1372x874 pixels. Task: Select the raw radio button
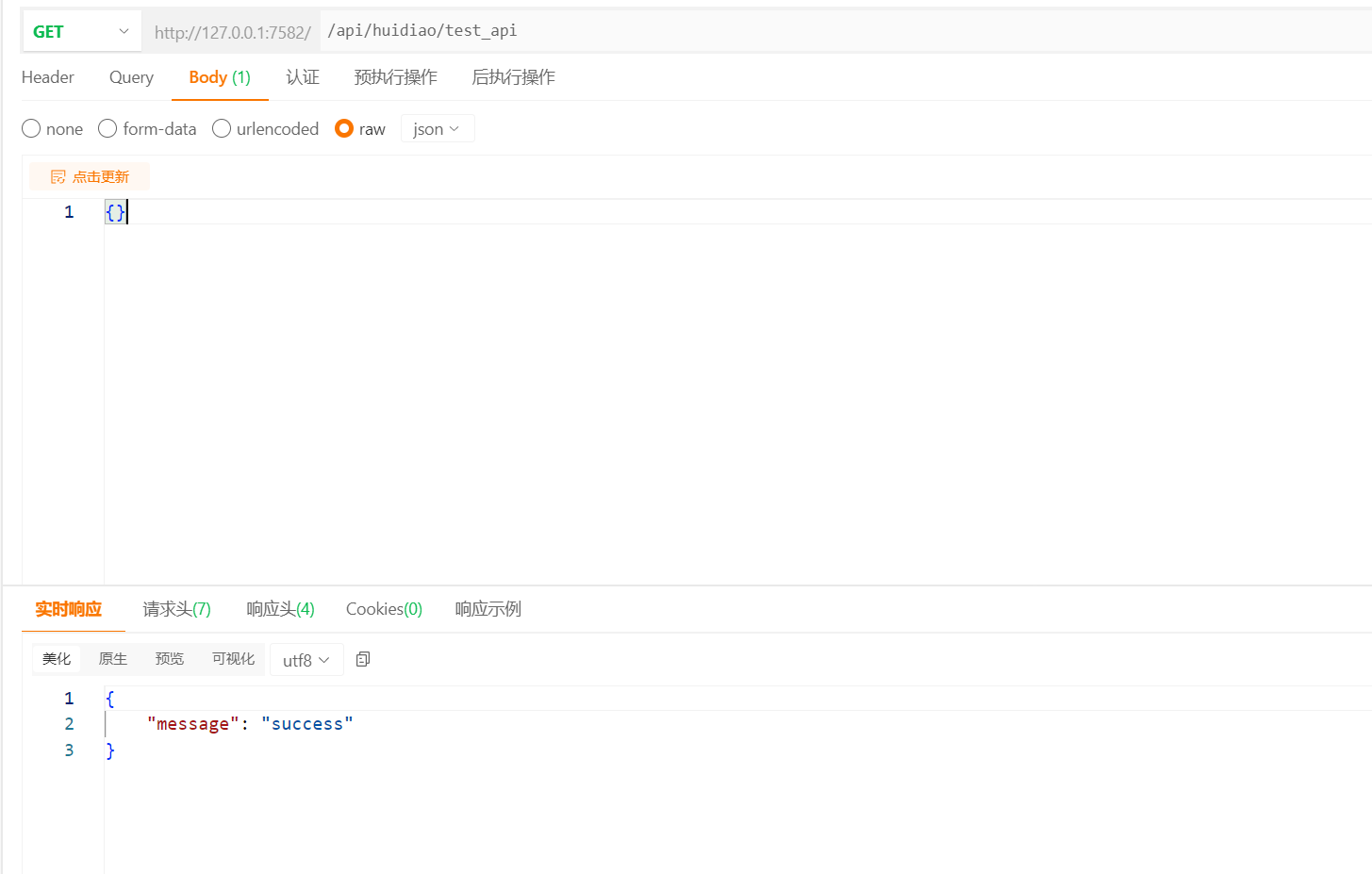(344, 128)
